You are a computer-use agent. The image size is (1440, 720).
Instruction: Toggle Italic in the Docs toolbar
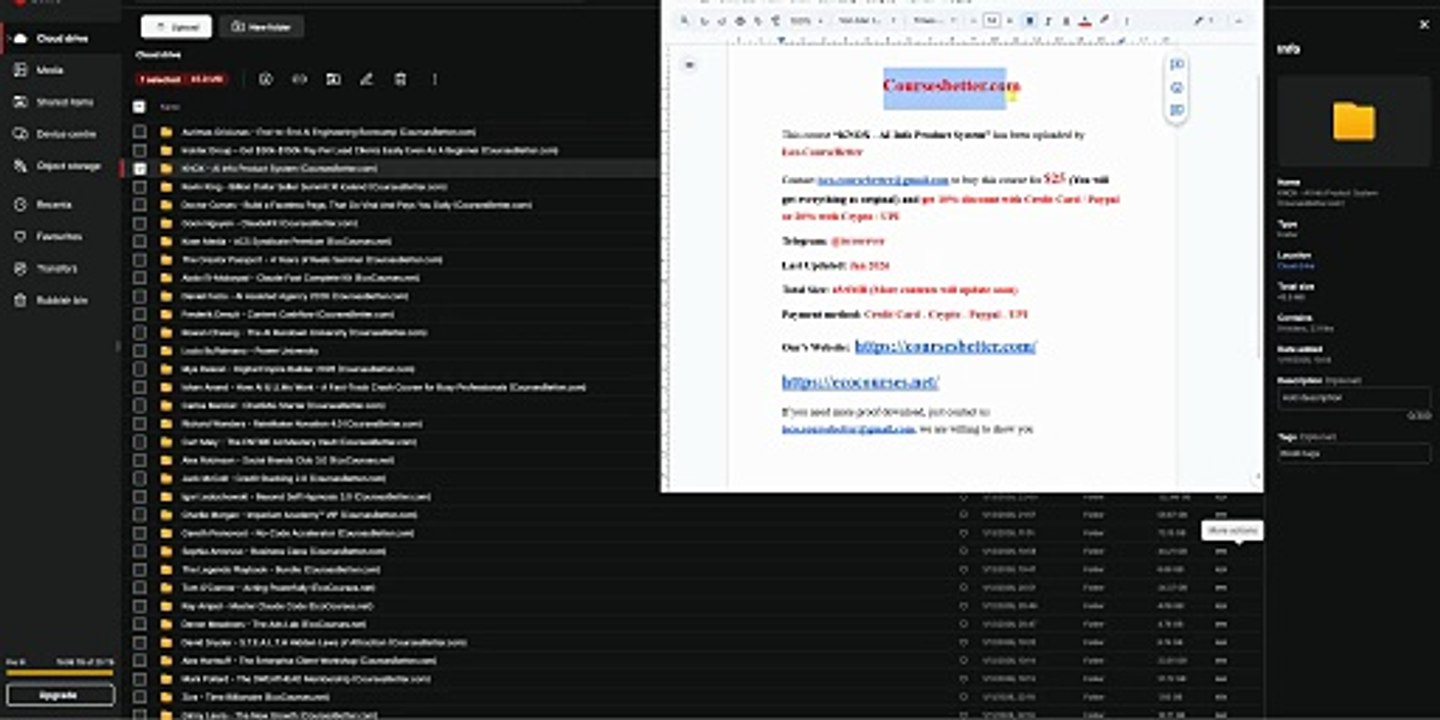1047,20
